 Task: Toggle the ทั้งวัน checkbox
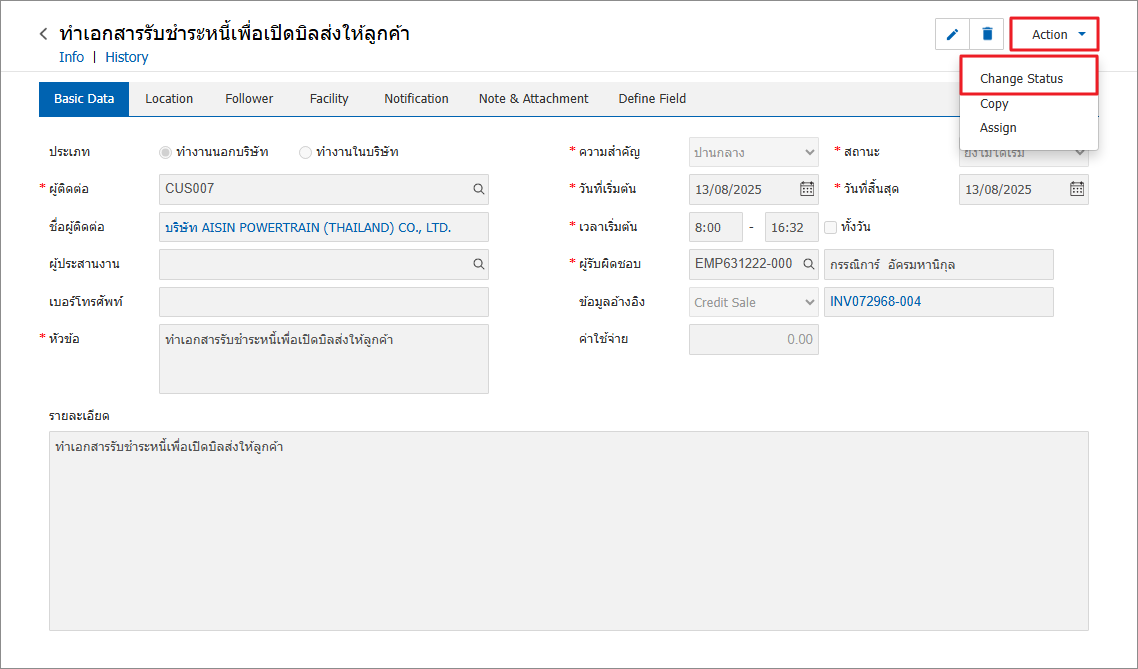click(830, 227)
